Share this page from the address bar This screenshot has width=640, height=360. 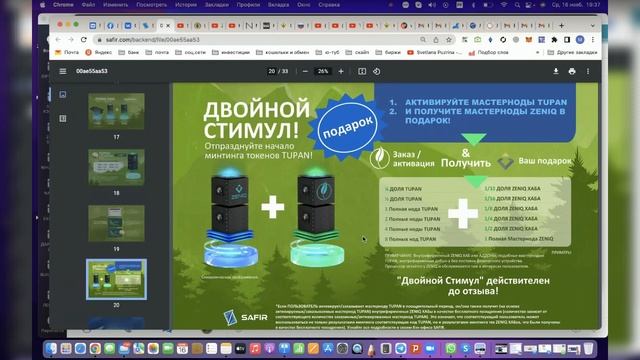[x=436, y=40]
